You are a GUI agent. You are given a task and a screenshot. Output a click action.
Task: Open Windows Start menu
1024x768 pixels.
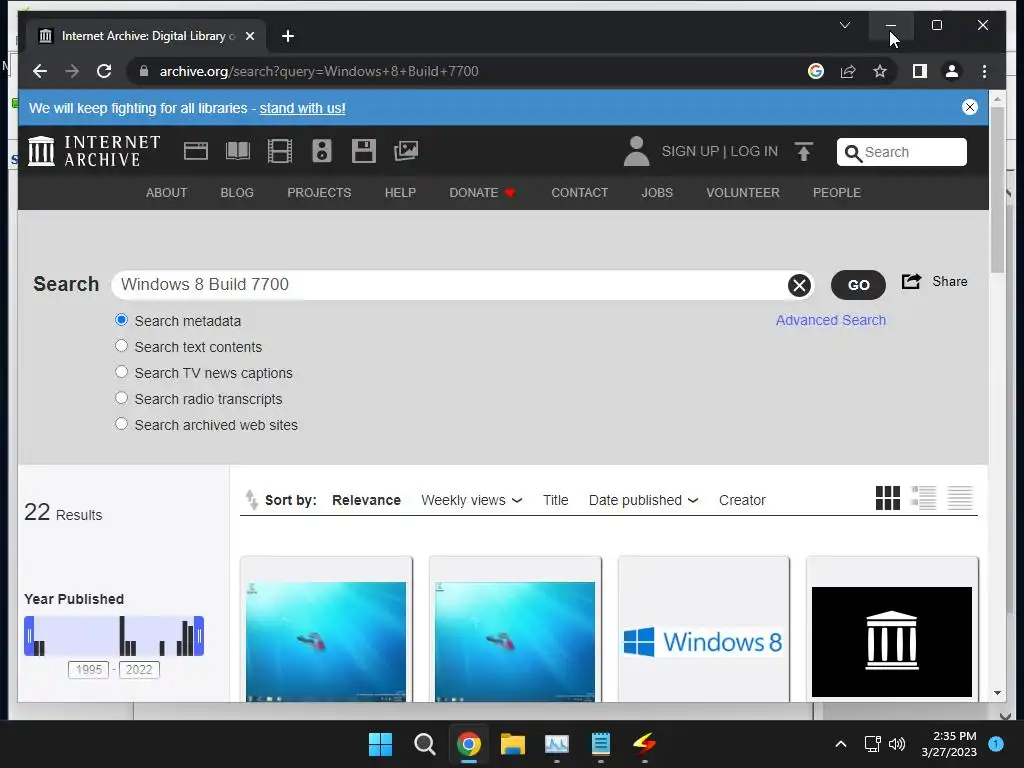tap(380, 744)
